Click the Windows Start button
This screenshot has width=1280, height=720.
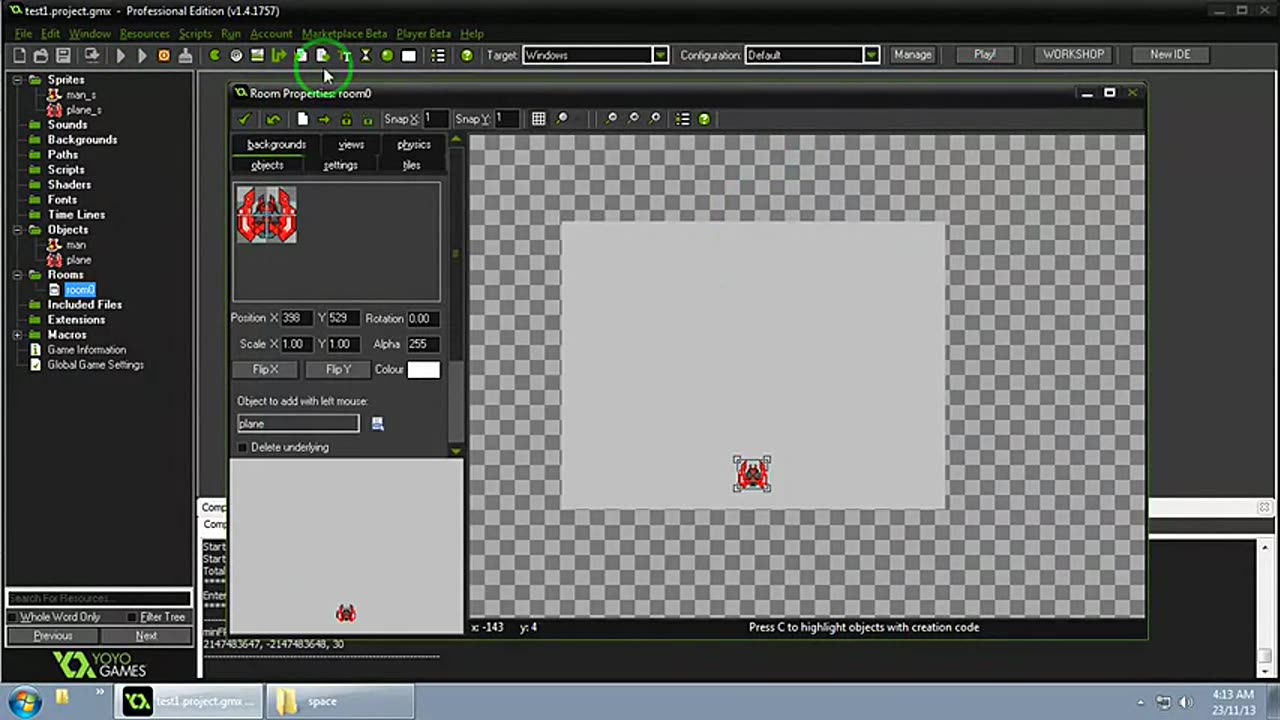tap(25, 701)
